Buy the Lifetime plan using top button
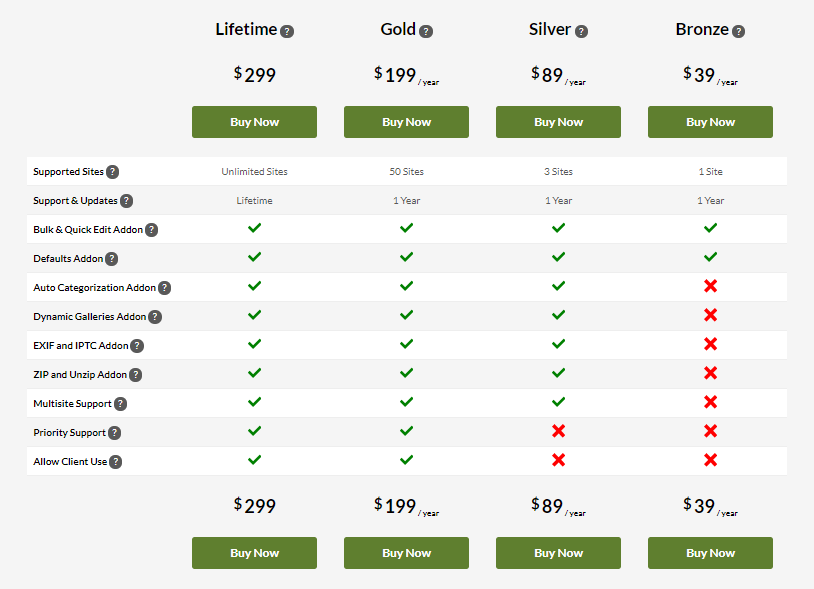 (254, 122)
